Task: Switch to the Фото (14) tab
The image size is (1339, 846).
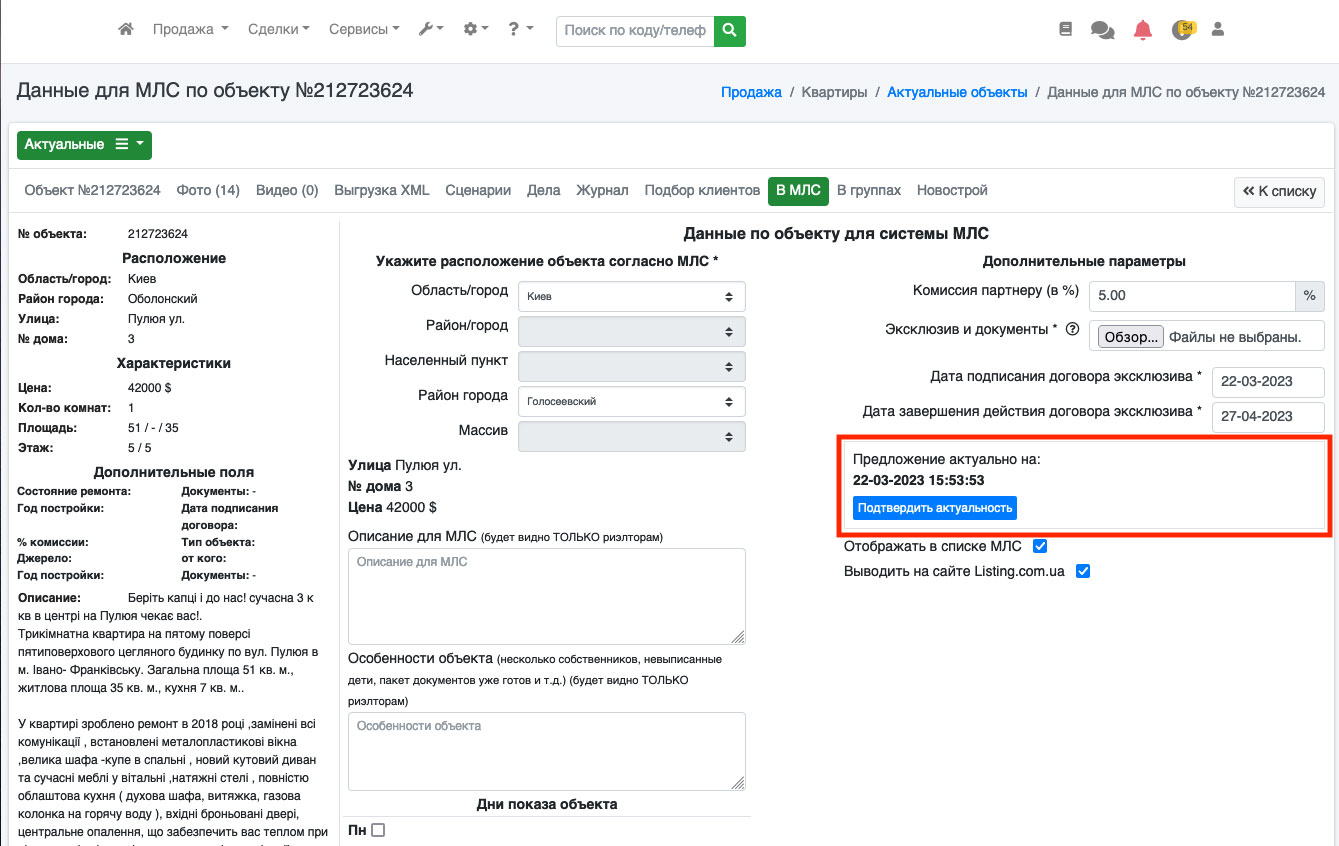Action: point(208,190)
